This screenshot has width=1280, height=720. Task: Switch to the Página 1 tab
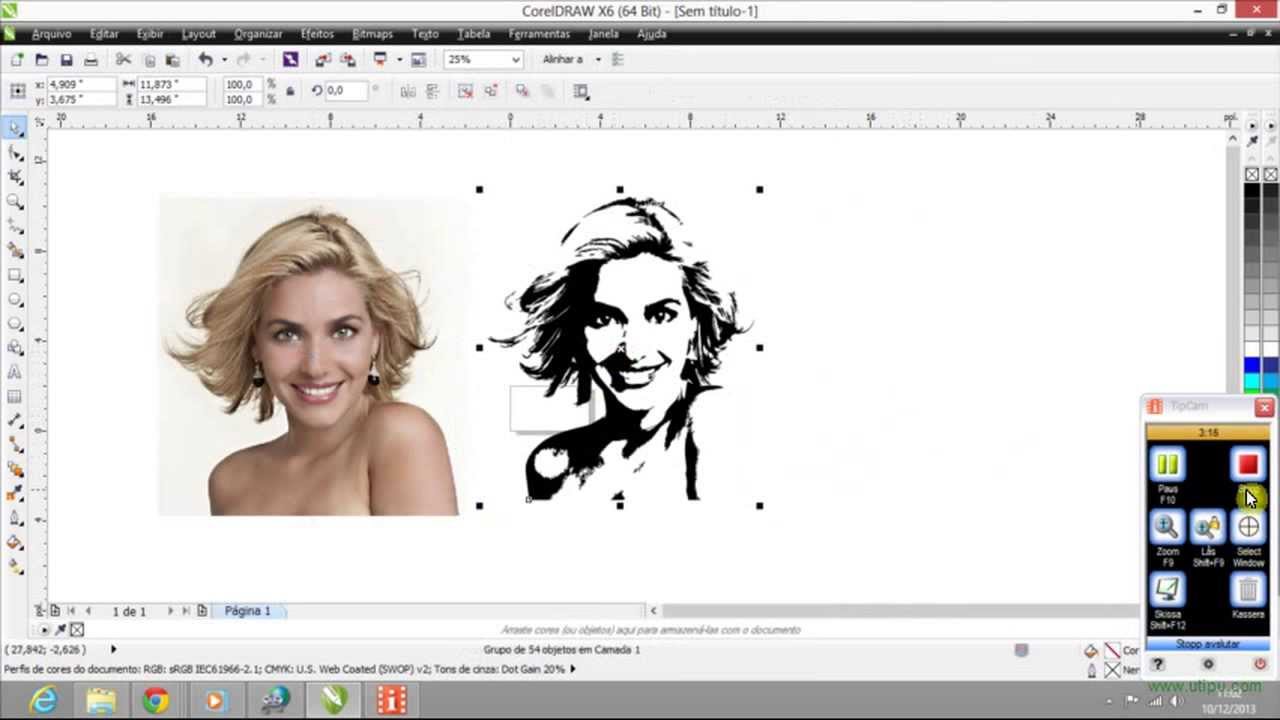point(247,611)
